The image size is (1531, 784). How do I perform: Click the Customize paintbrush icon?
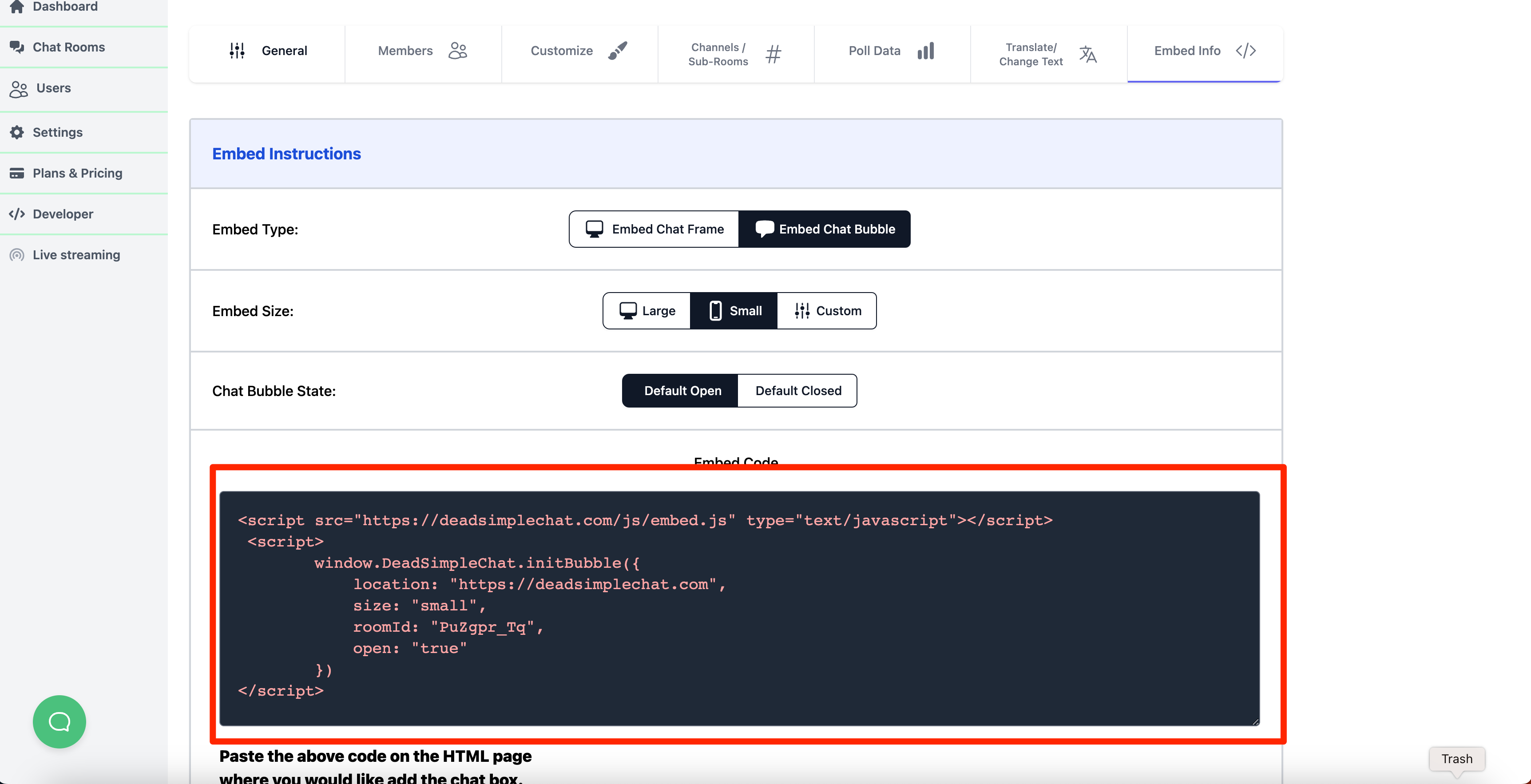pyautogui.click(x=618, y=51)
